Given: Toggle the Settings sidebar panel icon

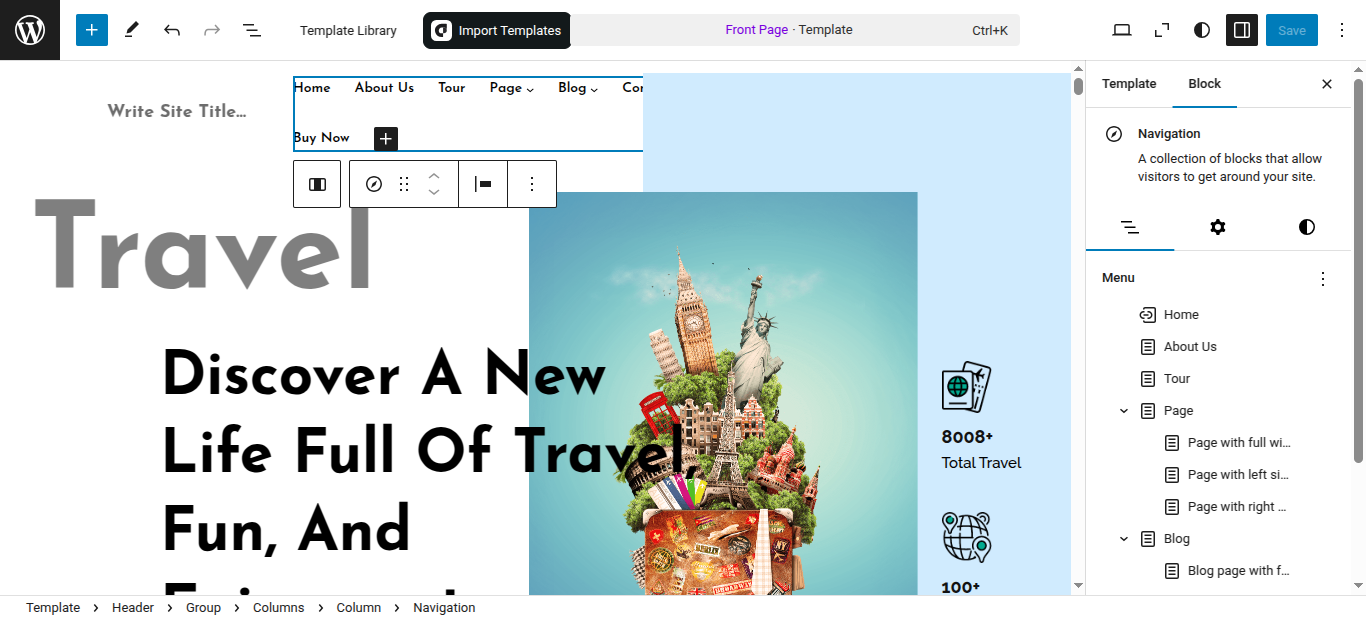Looking at the screenshot, I should (x=1242, y=30).
